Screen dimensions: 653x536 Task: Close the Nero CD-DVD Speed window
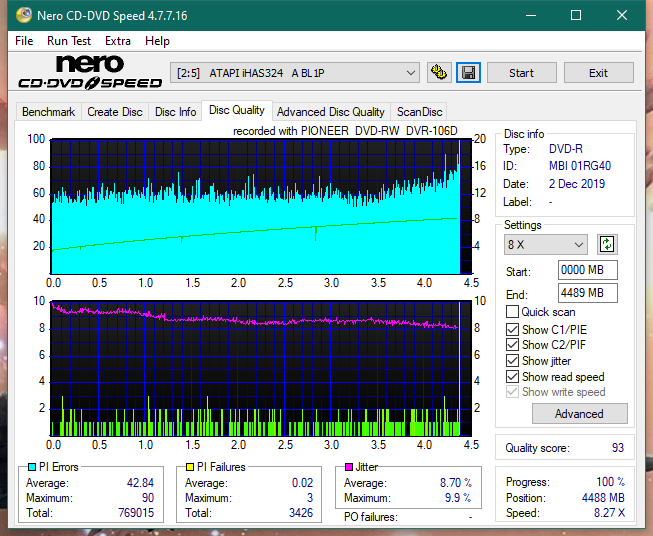pos(622,16)
